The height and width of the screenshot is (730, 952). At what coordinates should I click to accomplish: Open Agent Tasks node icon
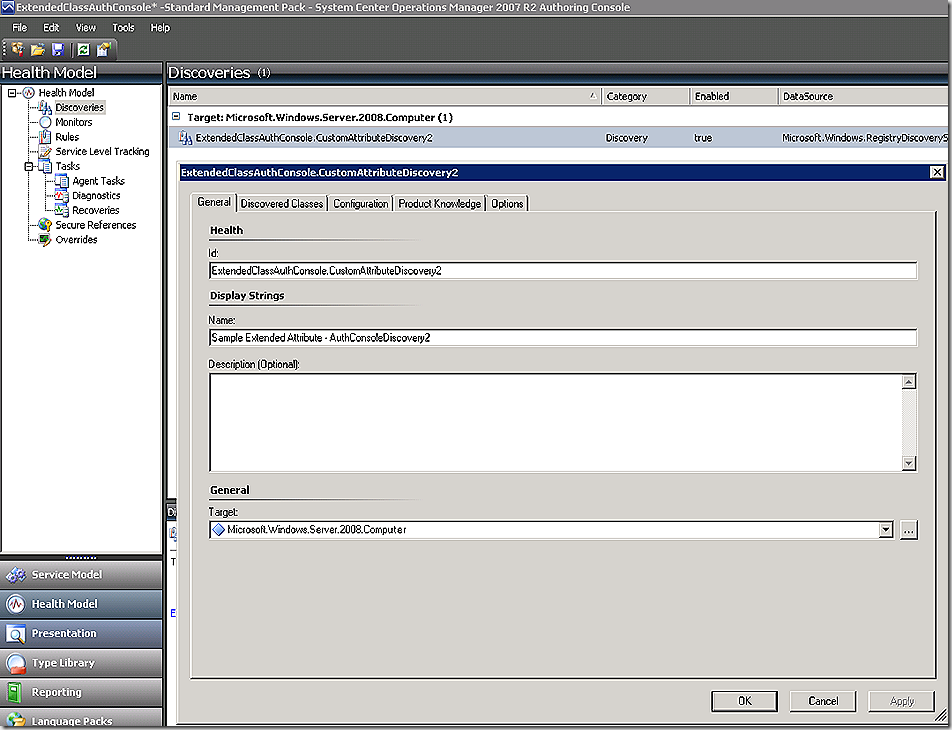click(x=62, y=181)
